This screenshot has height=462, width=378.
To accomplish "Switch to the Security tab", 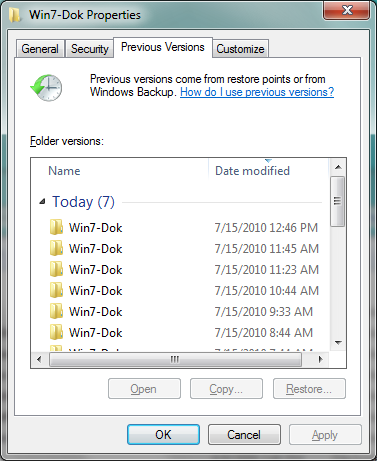I will 89,49.
